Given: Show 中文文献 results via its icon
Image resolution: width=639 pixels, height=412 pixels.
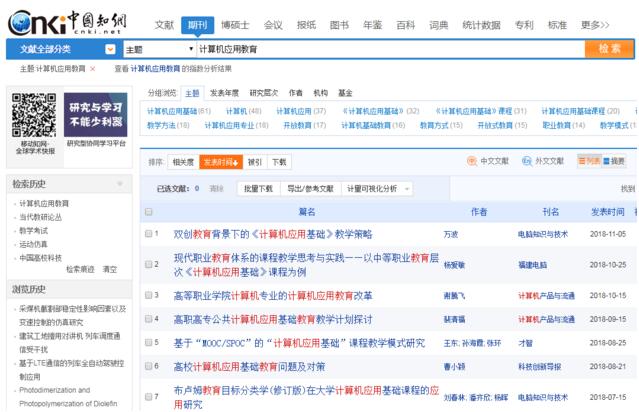Looking at the screenshot, I should coord(472,161).
